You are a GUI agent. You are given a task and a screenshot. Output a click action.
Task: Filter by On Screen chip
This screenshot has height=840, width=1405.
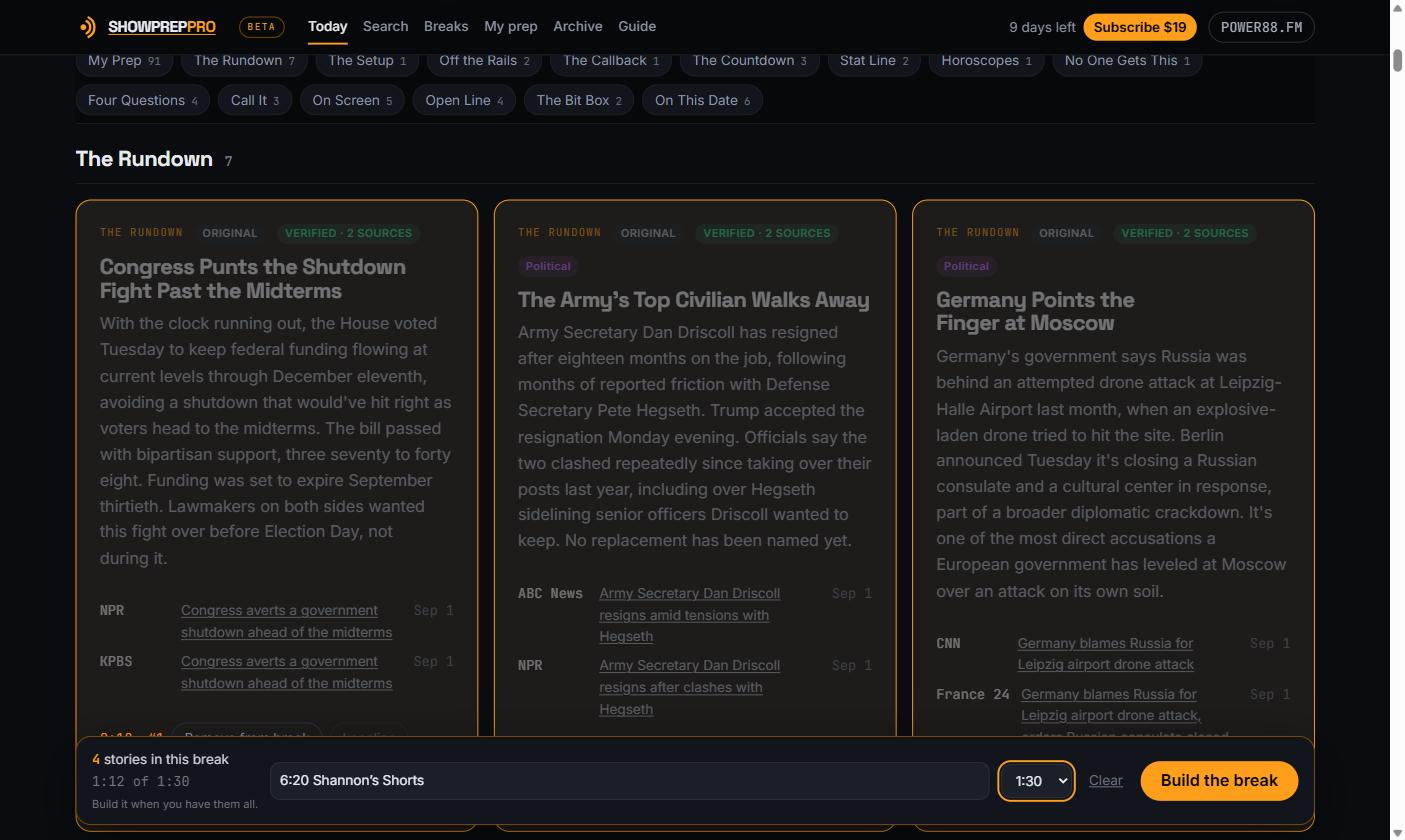click(x=352, y=100)
